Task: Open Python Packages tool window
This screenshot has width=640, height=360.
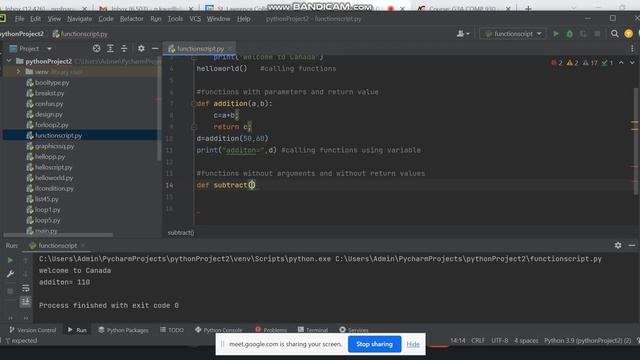Action: (123, 330)
